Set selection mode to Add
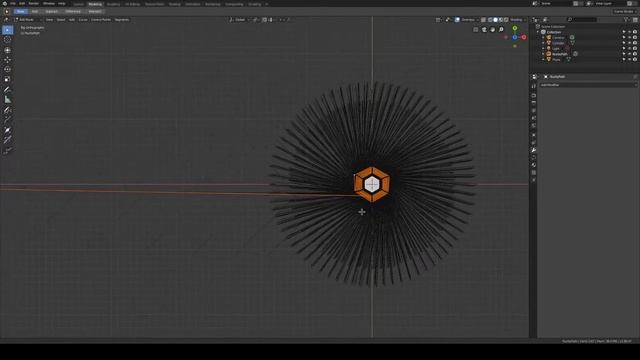 point(35,11)
